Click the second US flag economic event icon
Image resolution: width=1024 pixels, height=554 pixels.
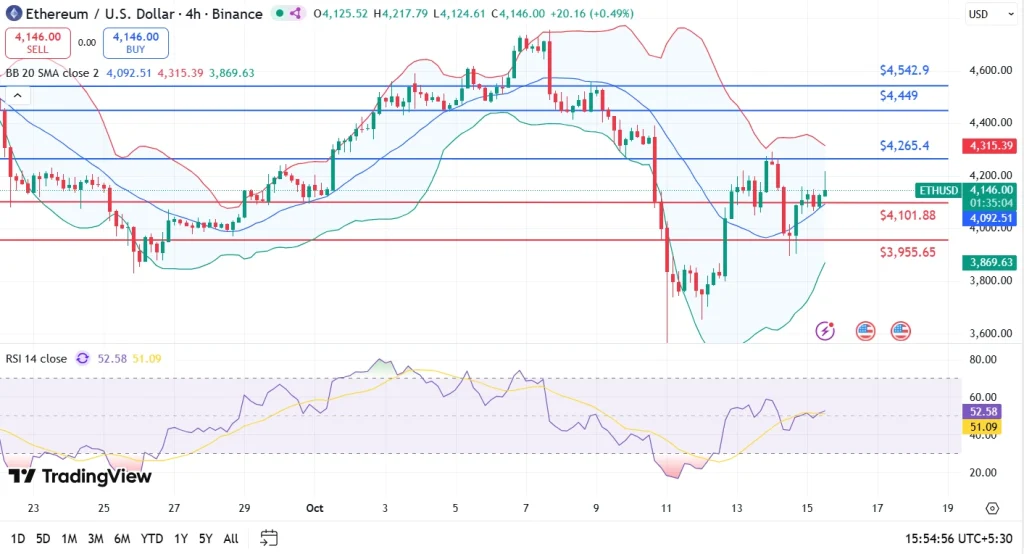click(901, 330)
